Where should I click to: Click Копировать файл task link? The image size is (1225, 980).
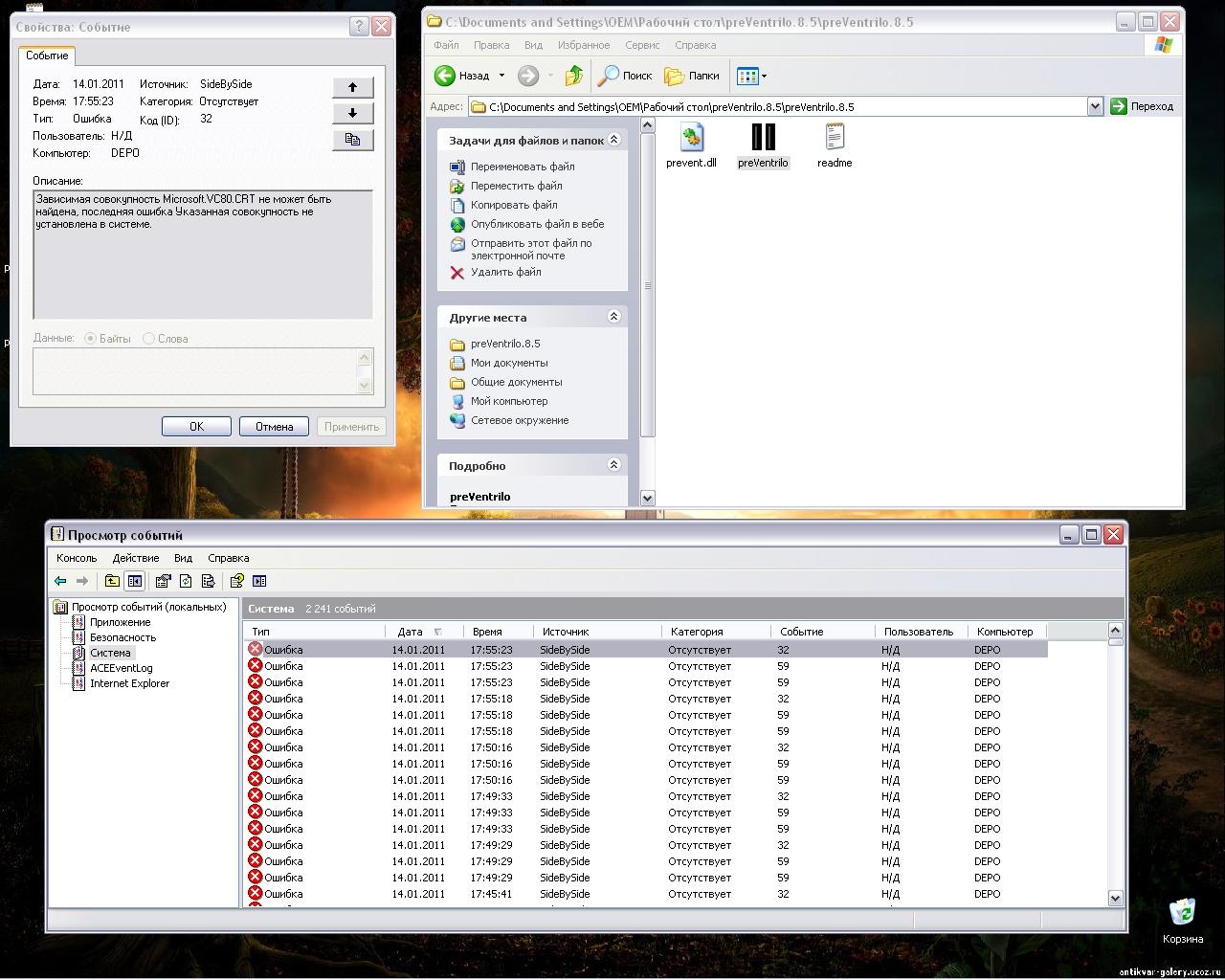tap(503, 205)
